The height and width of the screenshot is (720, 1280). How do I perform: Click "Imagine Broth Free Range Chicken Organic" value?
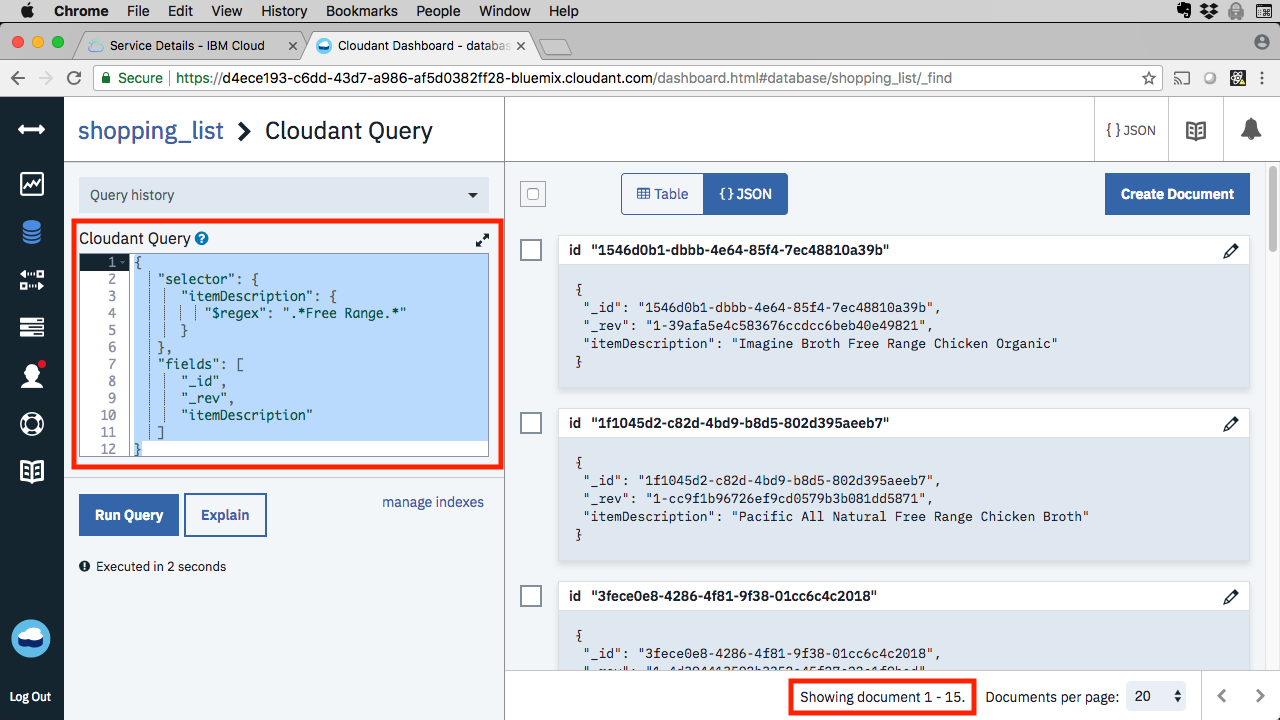pos(895,343)
